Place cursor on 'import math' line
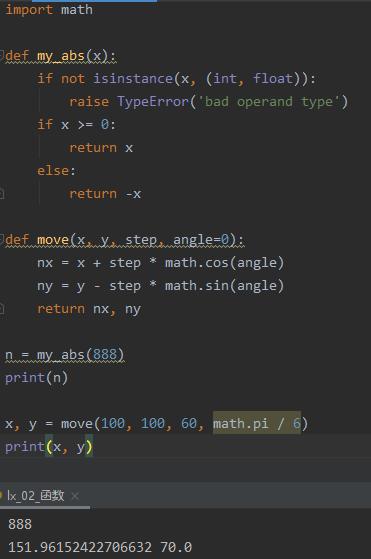371x559 pixels. point(49,10)
